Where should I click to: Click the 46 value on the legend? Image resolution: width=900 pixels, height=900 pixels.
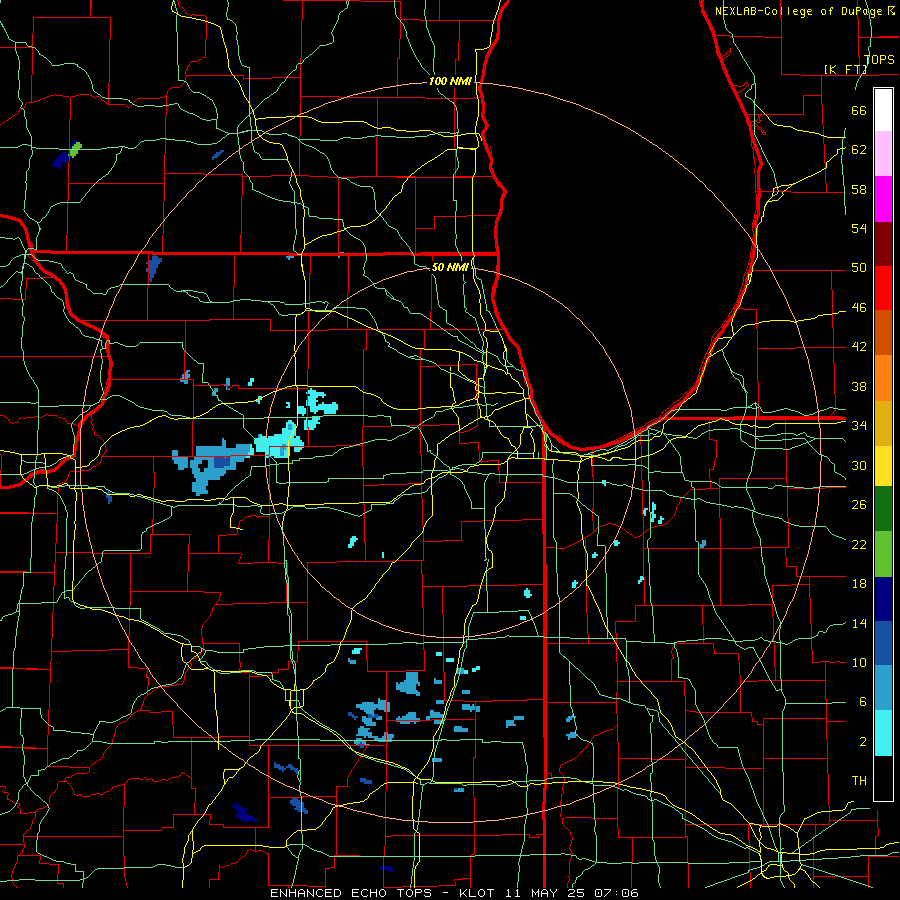[859, 308]
